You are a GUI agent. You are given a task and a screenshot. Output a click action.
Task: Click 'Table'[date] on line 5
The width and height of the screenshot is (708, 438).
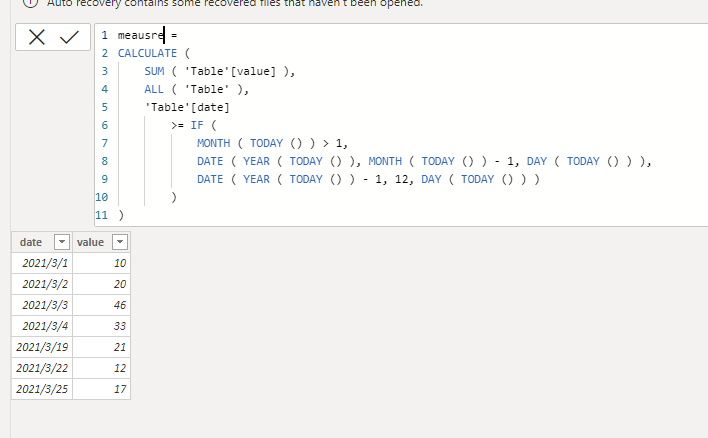point(187,107)
